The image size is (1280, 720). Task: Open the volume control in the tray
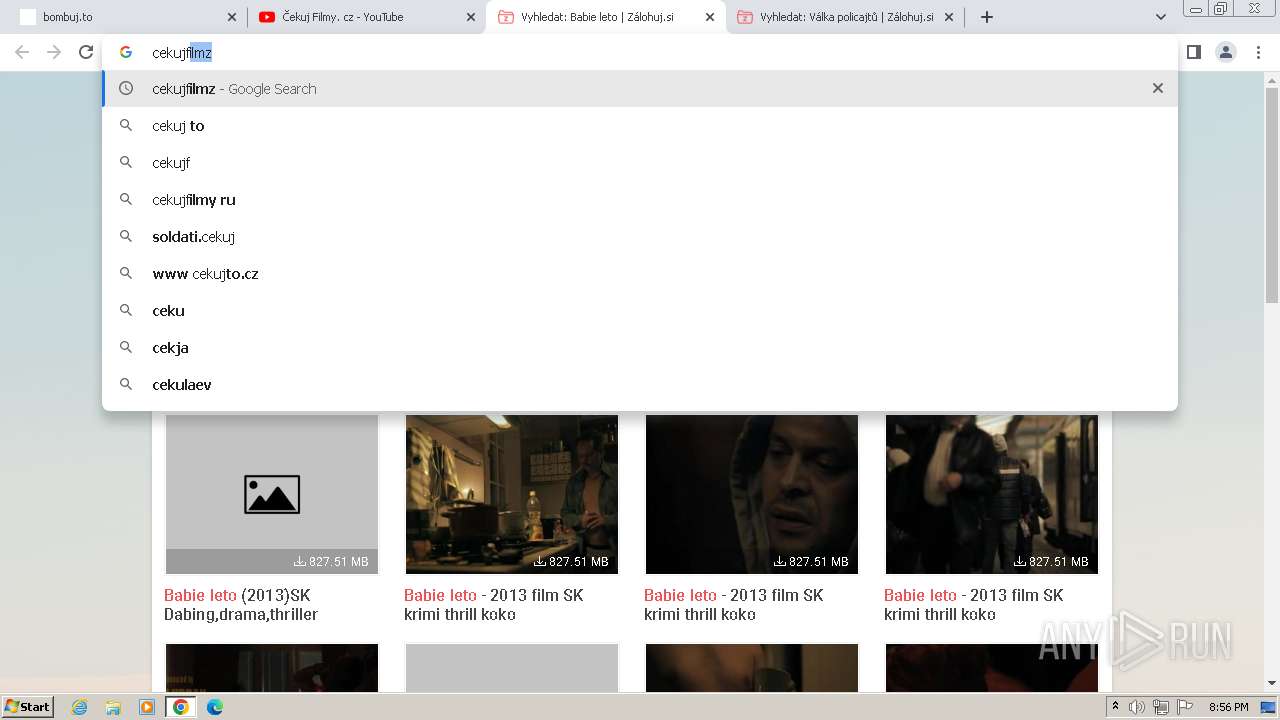point(1137,707)
